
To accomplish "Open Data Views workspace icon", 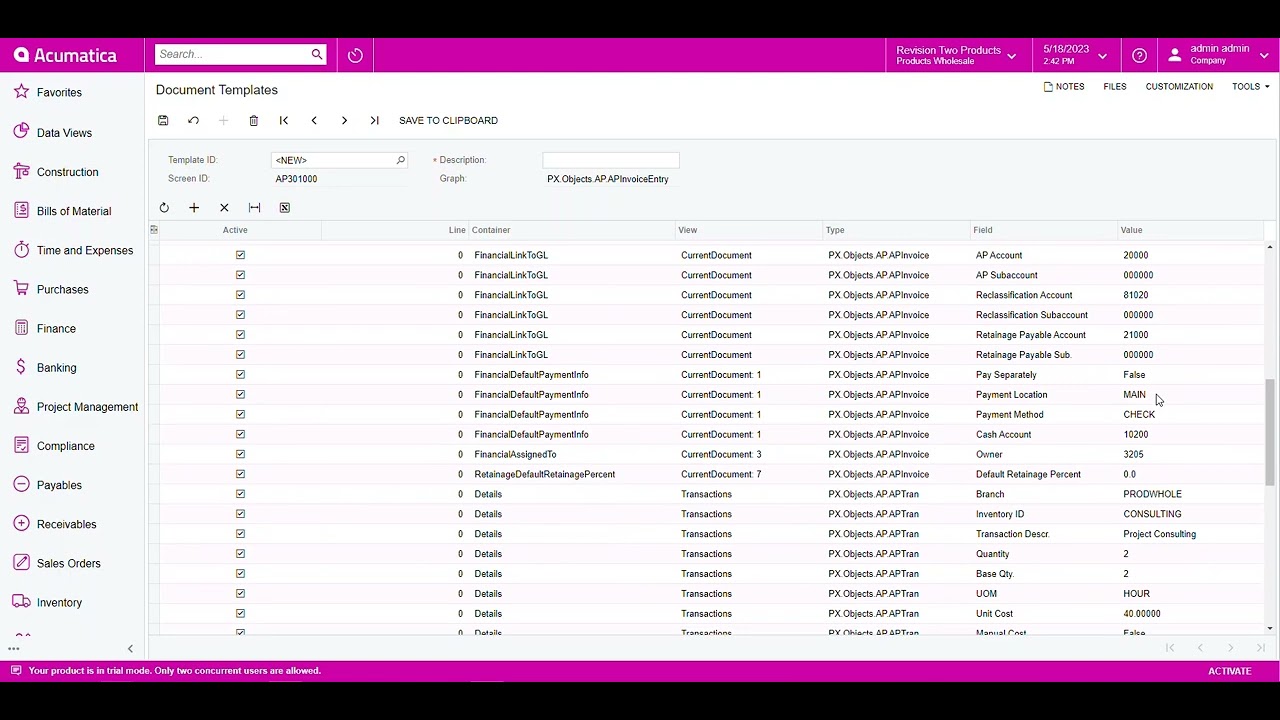I will [x=21, y=132].
